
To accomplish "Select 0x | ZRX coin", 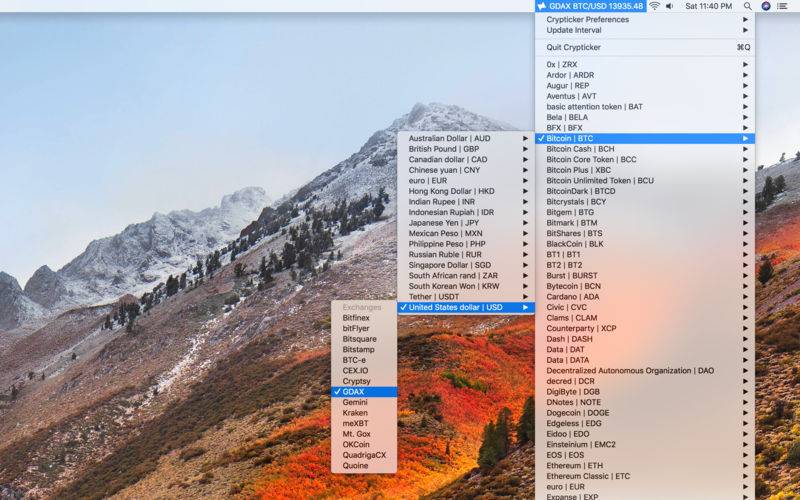I will [645, 64].
